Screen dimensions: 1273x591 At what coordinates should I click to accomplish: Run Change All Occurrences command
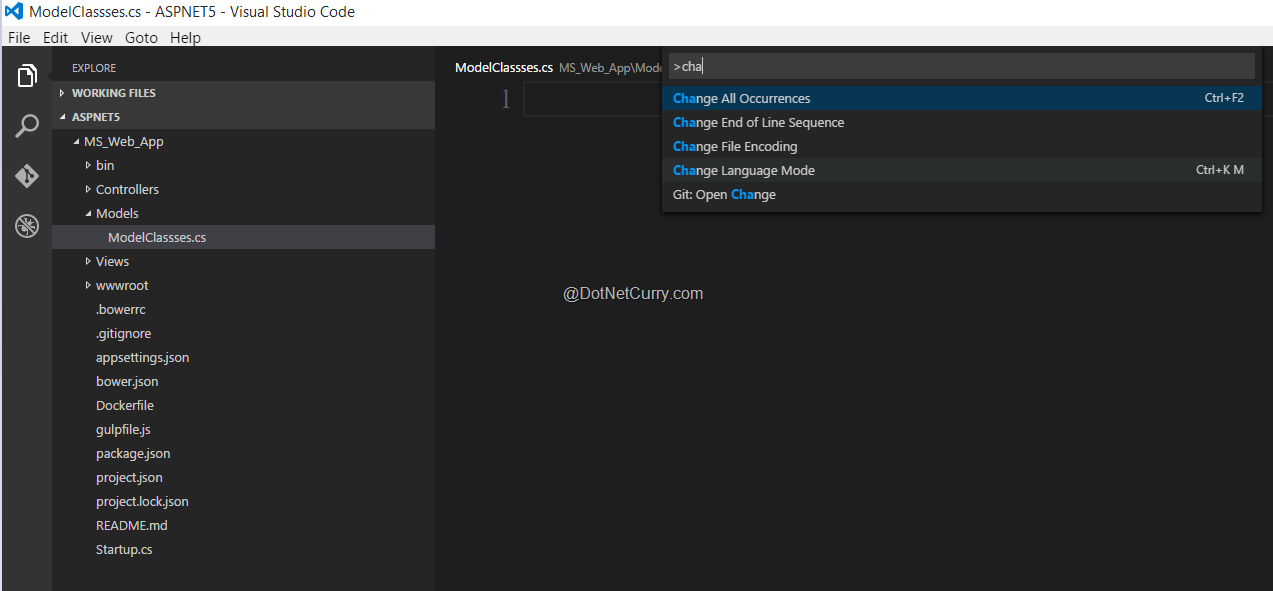click(x=961, y=98)
